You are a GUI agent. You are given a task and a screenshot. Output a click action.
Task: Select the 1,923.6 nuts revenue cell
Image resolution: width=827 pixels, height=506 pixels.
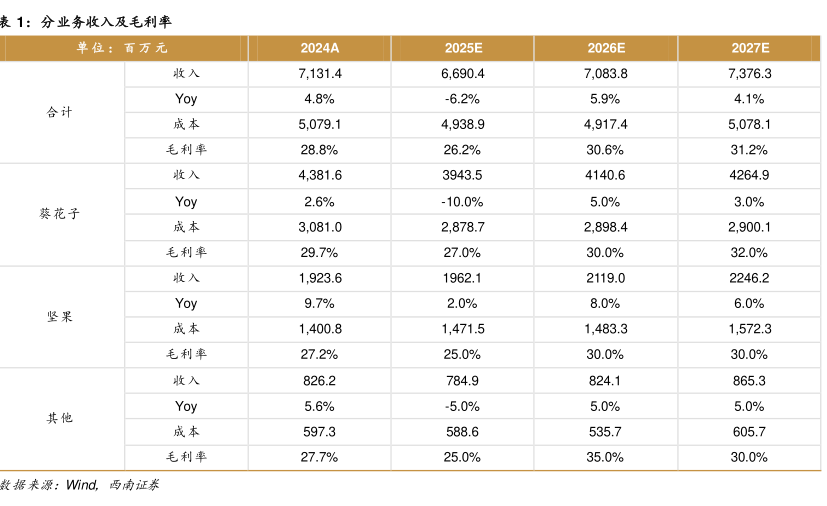[x=320, y=278]
